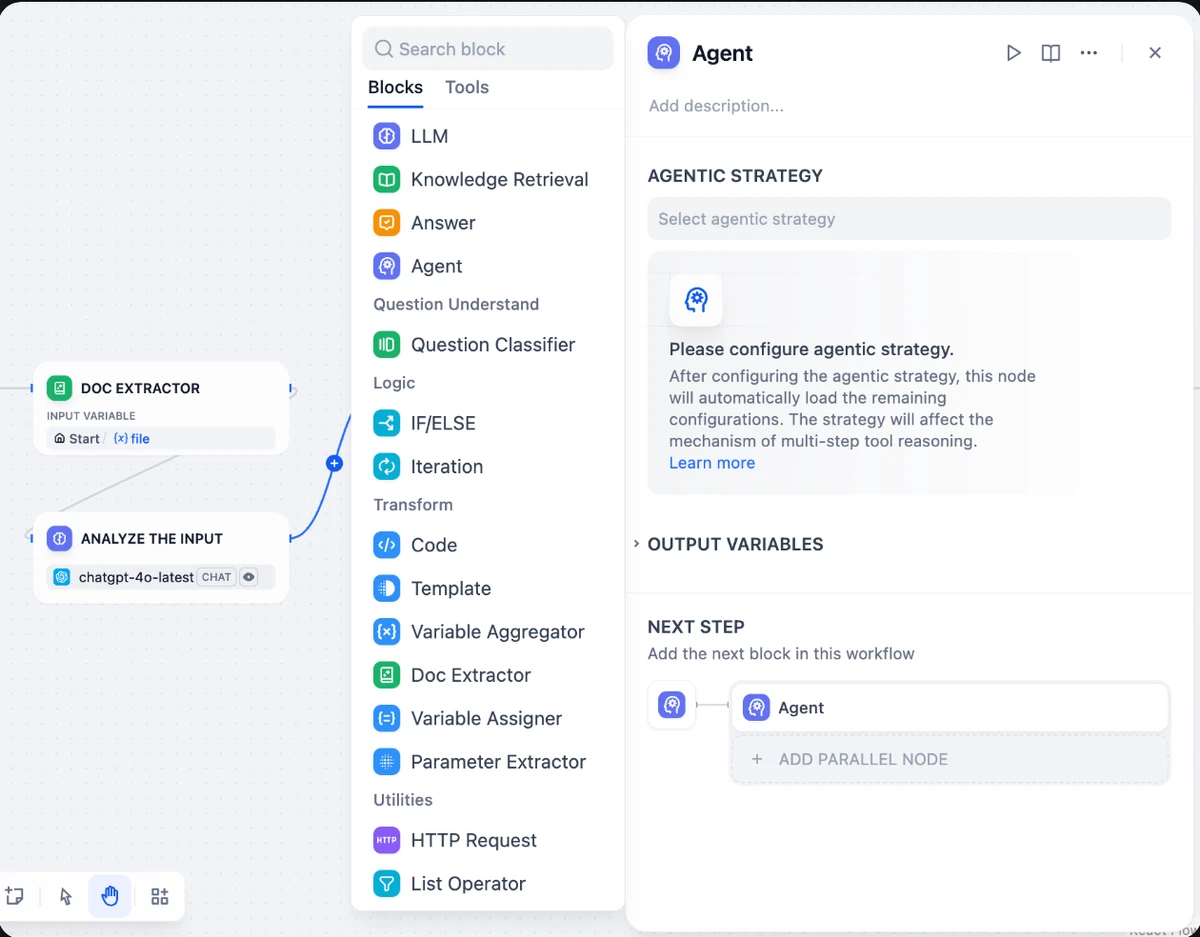Click the Start / file input variable

161,438
